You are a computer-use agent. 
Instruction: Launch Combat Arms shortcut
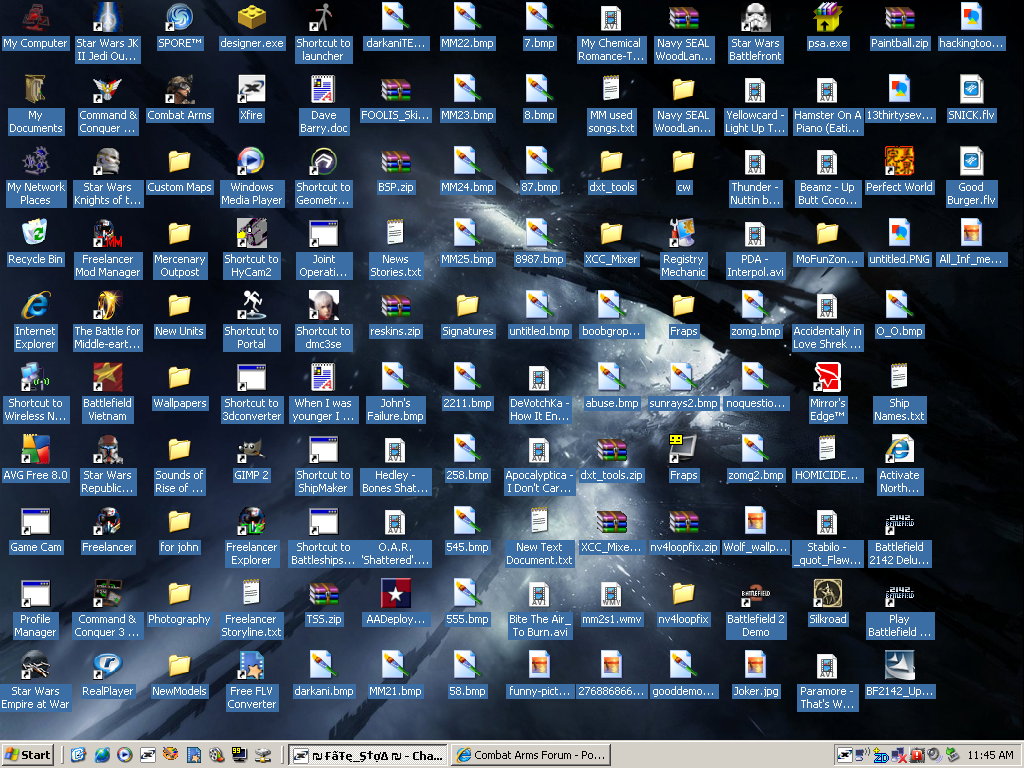pyautogui.click(x=180, y=99)
